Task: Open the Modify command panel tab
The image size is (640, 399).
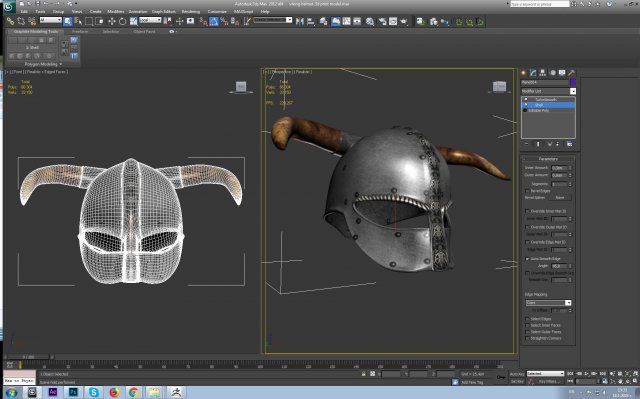Action: (533, 73)
